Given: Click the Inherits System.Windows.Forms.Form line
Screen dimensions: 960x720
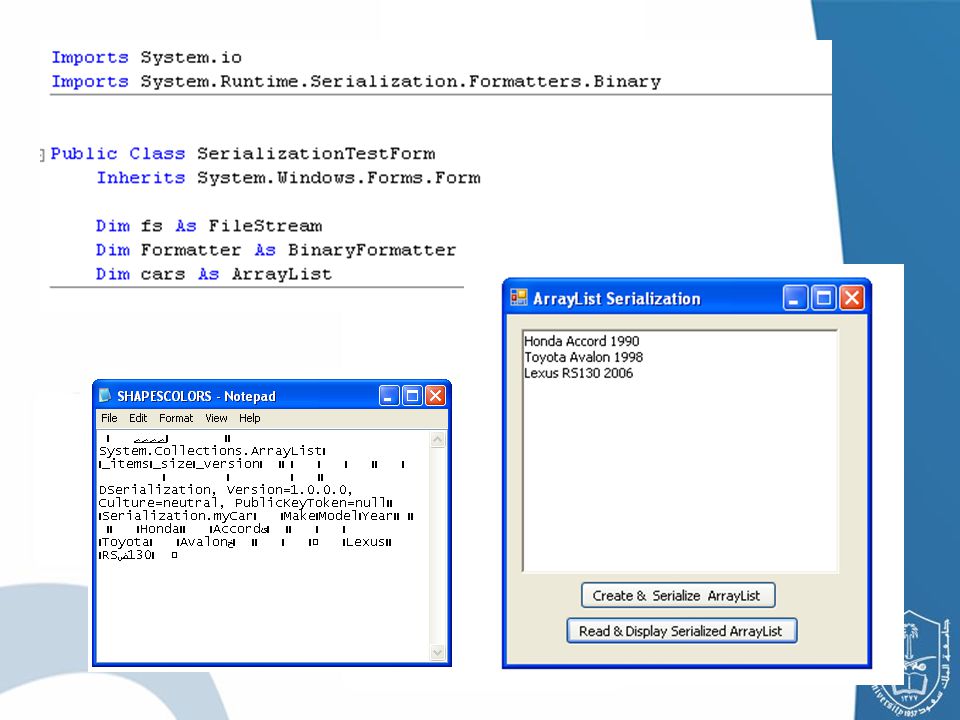Looking at the screenshot, I should pyautogui.click(x=288, y=178).
